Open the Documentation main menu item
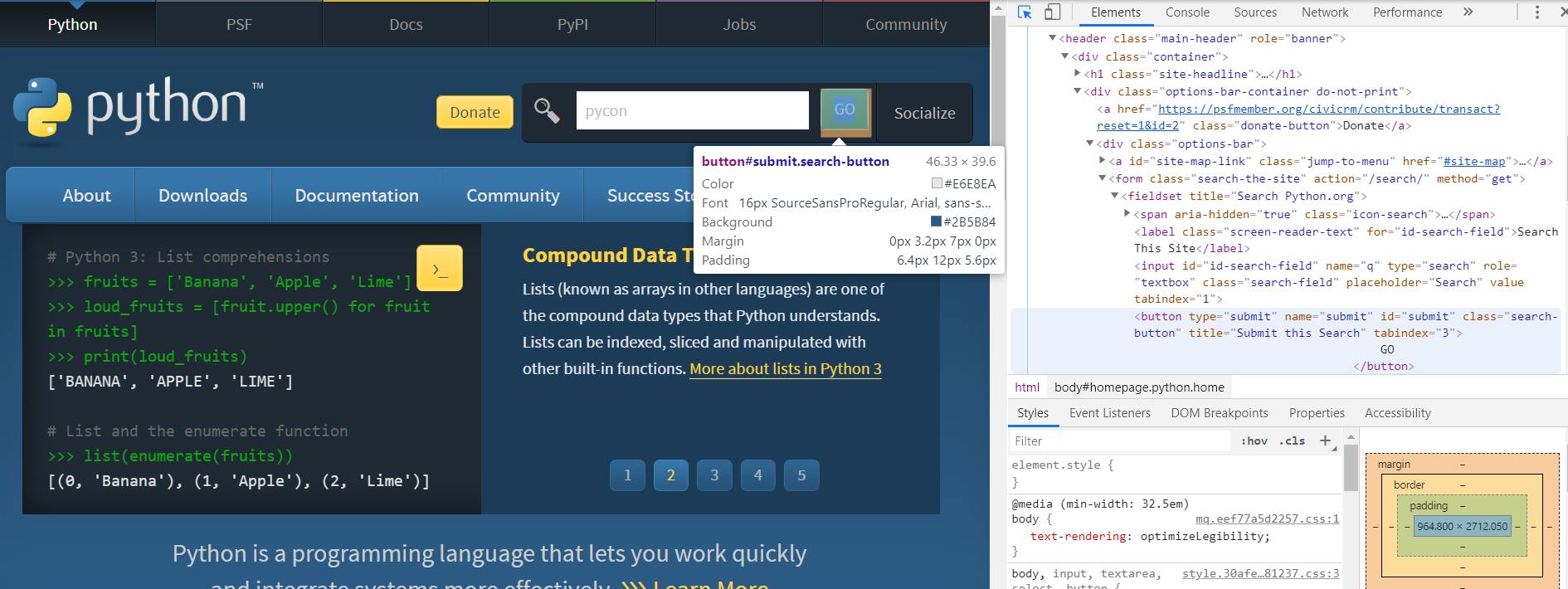This screenshot has height=589, width=1568. pos(357,196)
